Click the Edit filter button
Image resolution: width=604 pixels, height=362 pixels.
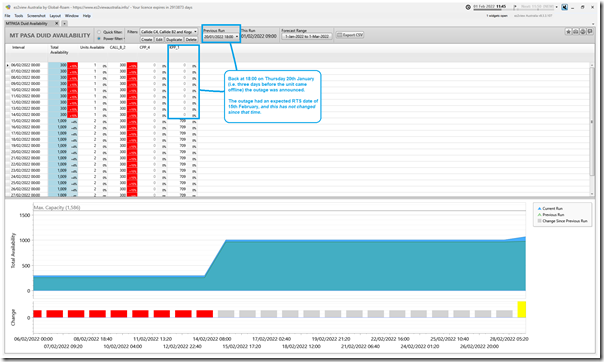click(x=159, y=39)
